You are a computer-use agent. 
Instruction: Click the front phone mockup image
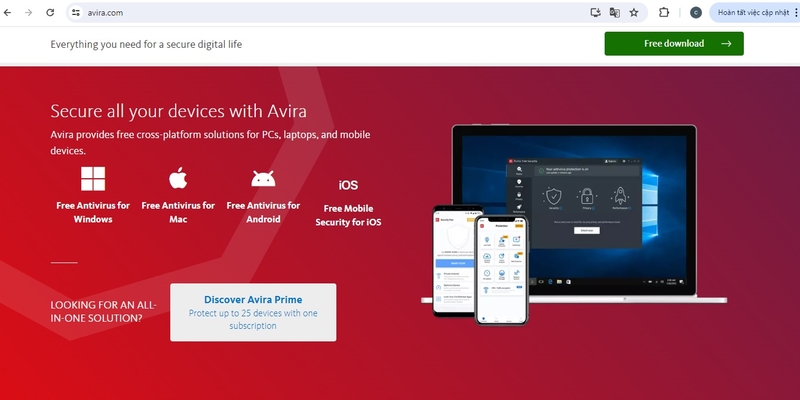[501, 270]
